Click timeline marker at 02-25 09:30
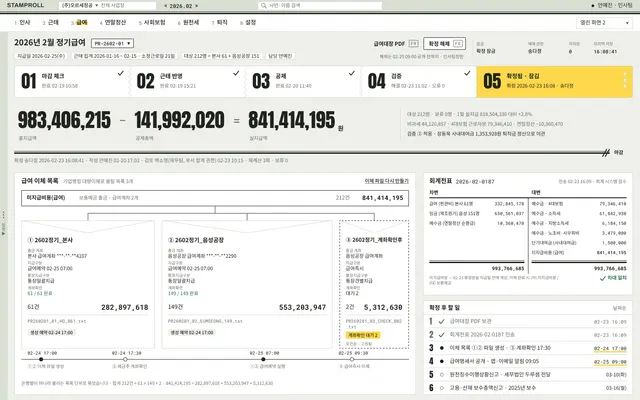The width and height of the screenshot is (640, 400). (x=352, y=359)
